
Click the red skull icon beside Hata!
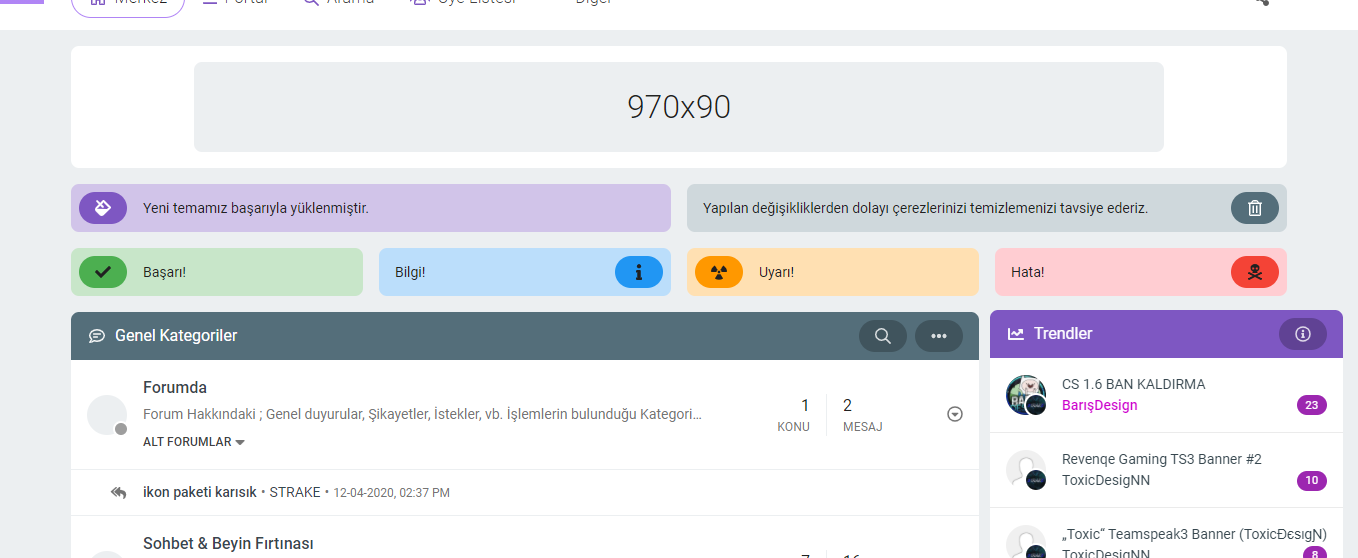(x=1255, y=272)
